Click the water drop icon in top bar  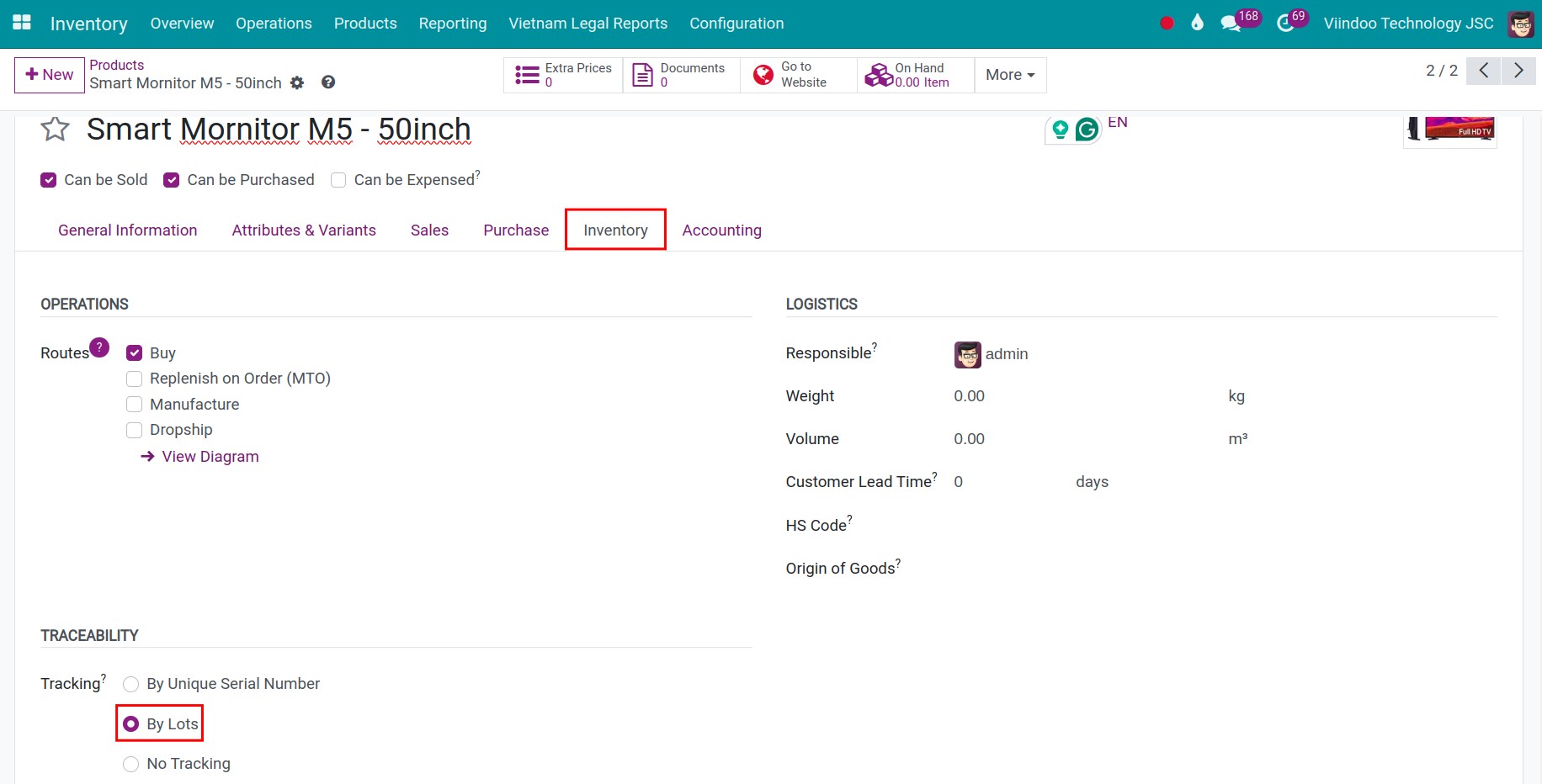tap(1197, 23)
